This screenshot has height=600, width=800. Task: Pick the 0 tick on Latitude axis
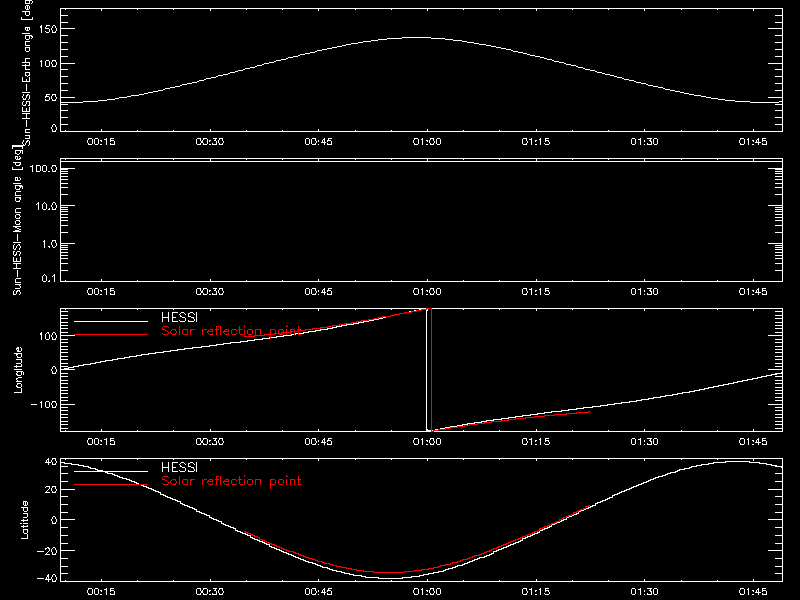pos(54,520)
